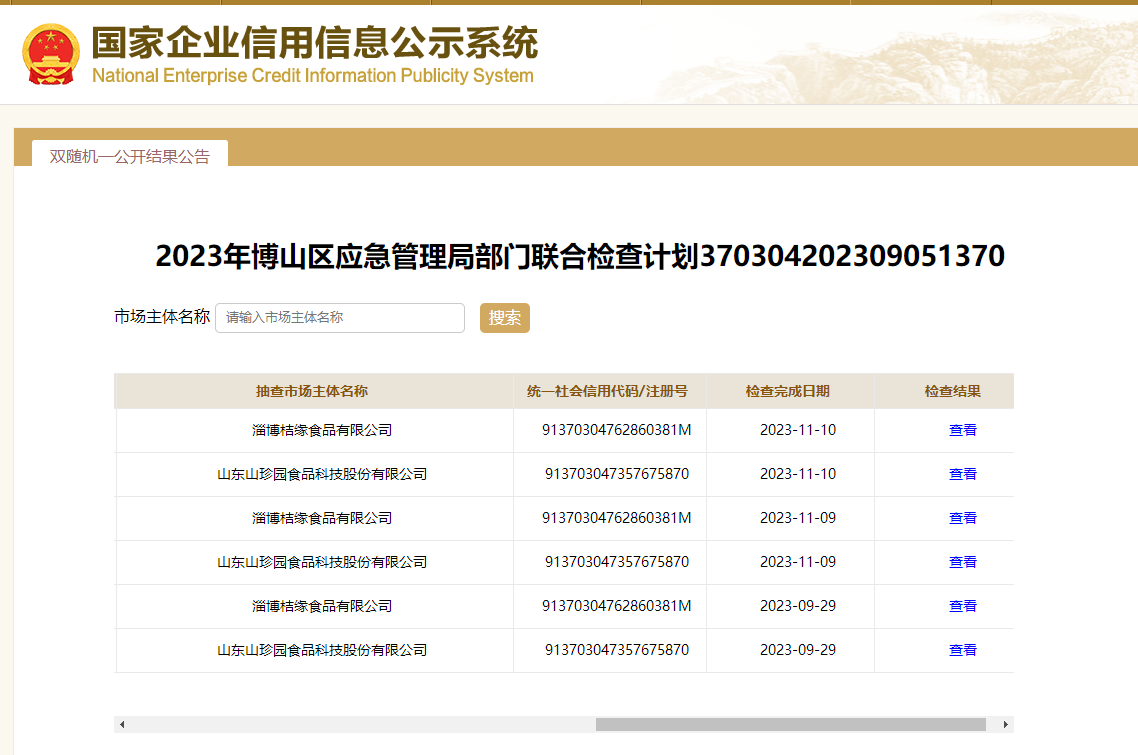
Task: Open 查看 link for 淄博桔缘食品 2023-11-10 row
Action: pos(962,430)
